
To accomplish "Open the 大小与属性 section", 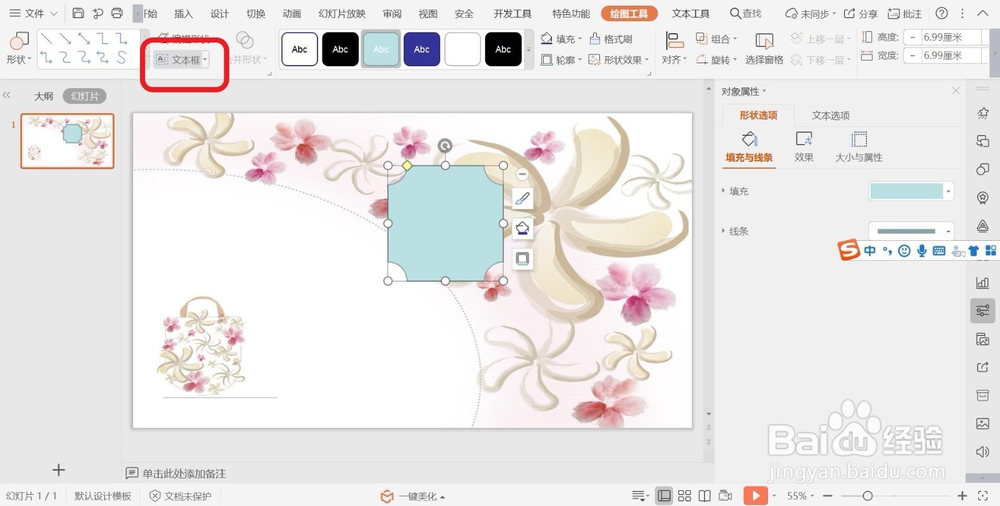I will 859,147.
